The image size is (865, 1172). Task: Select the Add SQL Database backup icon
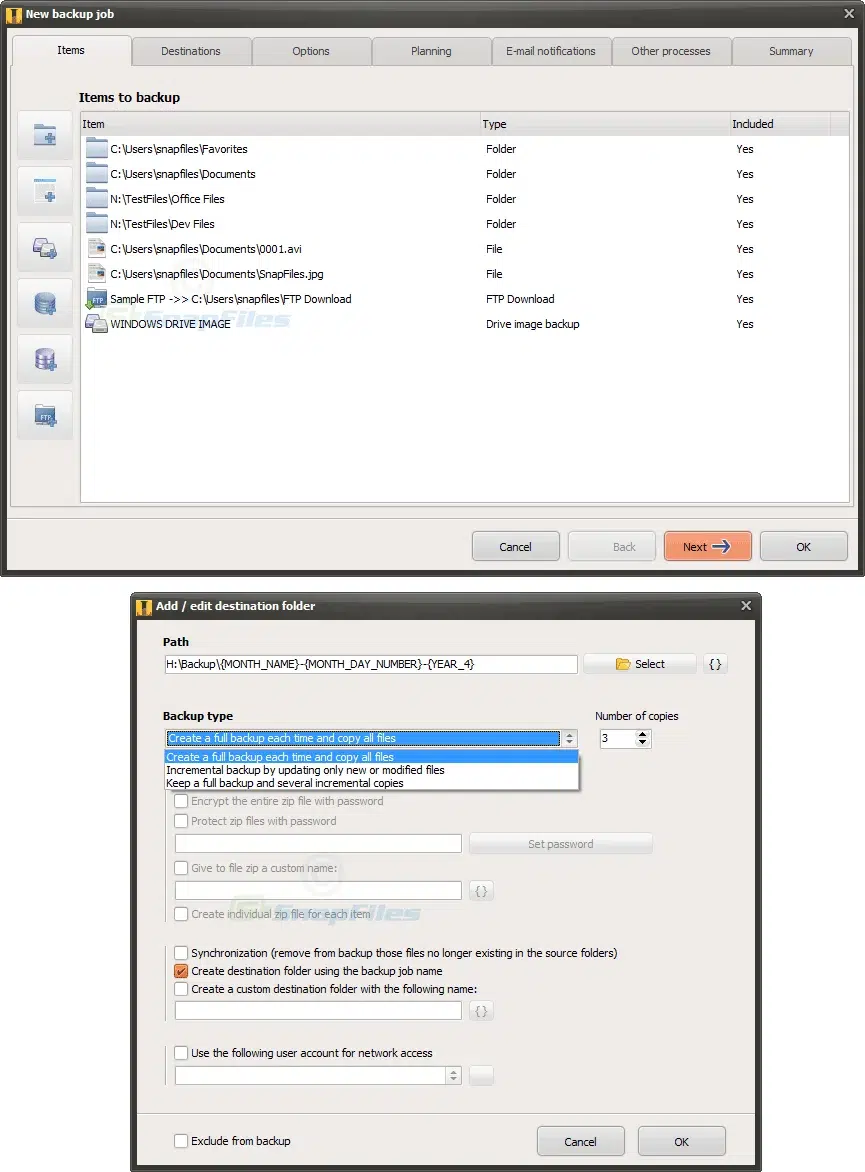[45, 304]
